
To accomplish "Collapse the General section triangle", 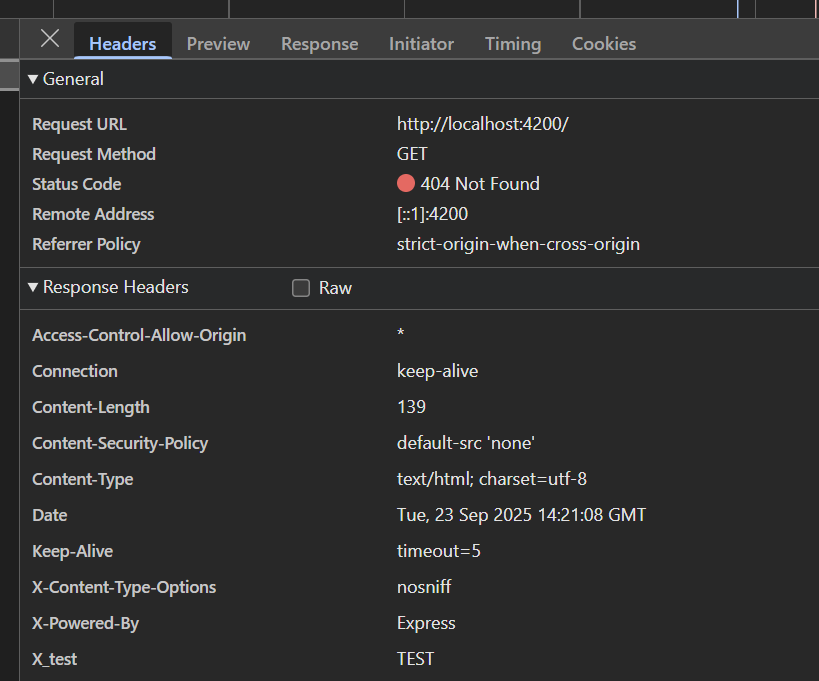I will 33,79.
